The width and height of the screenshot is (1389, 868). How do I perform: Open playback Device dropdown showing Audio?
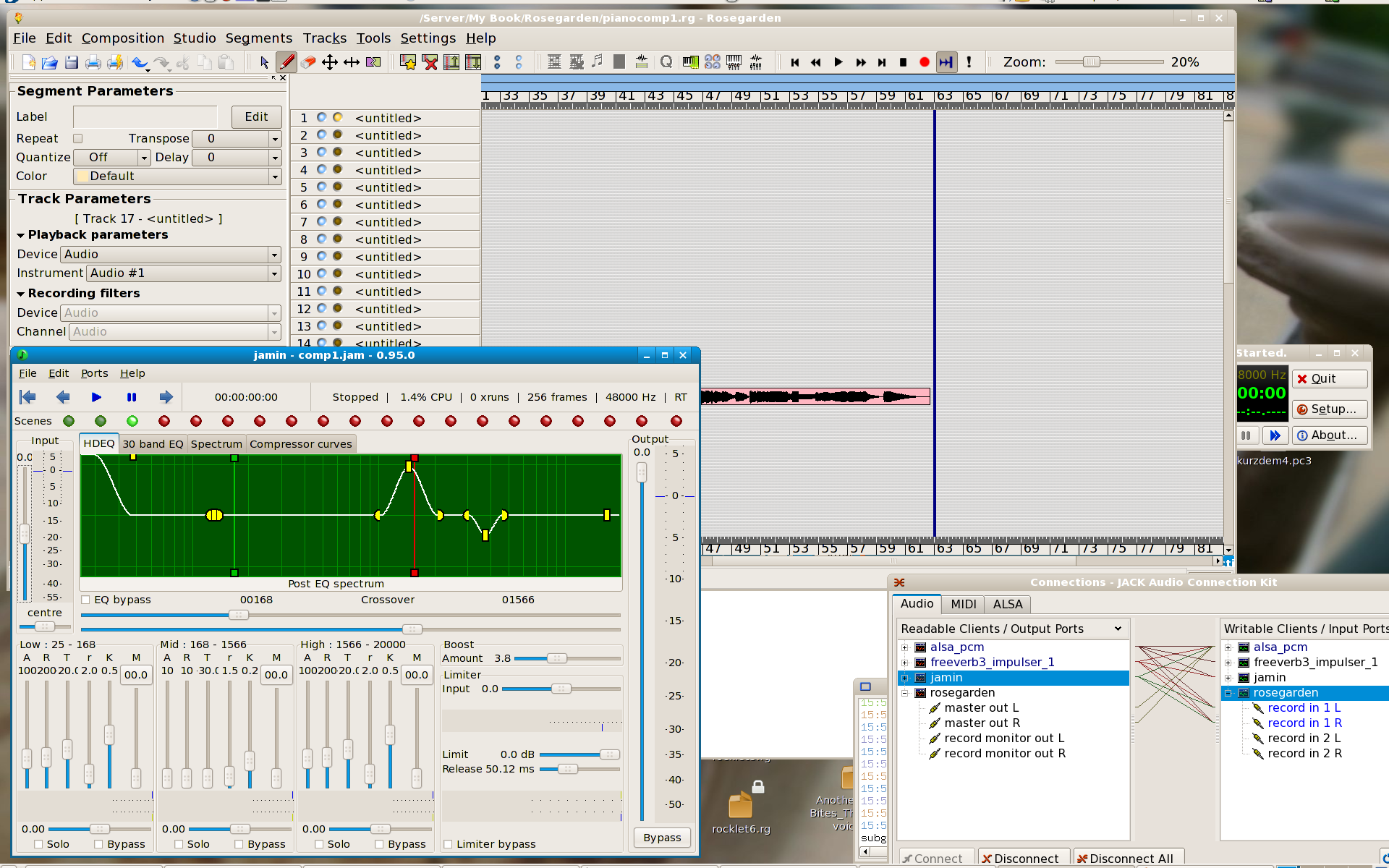[x=171, y=254]
